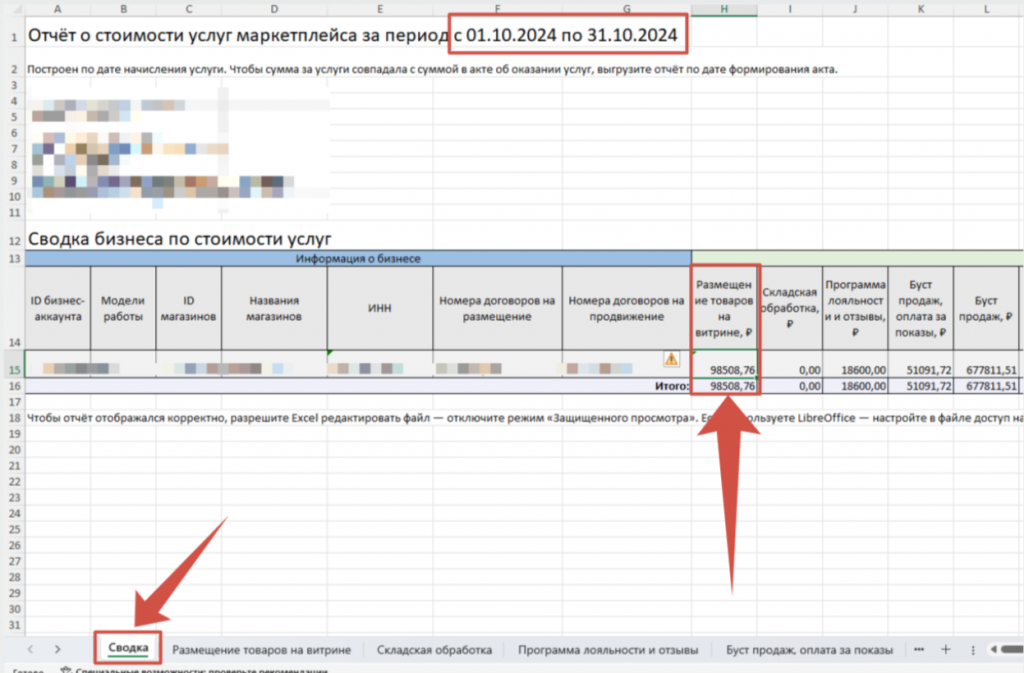Select the row 15 cell showing 677811,51
Viewport: 1024px width, 673px height.
(x=986, y=370)
